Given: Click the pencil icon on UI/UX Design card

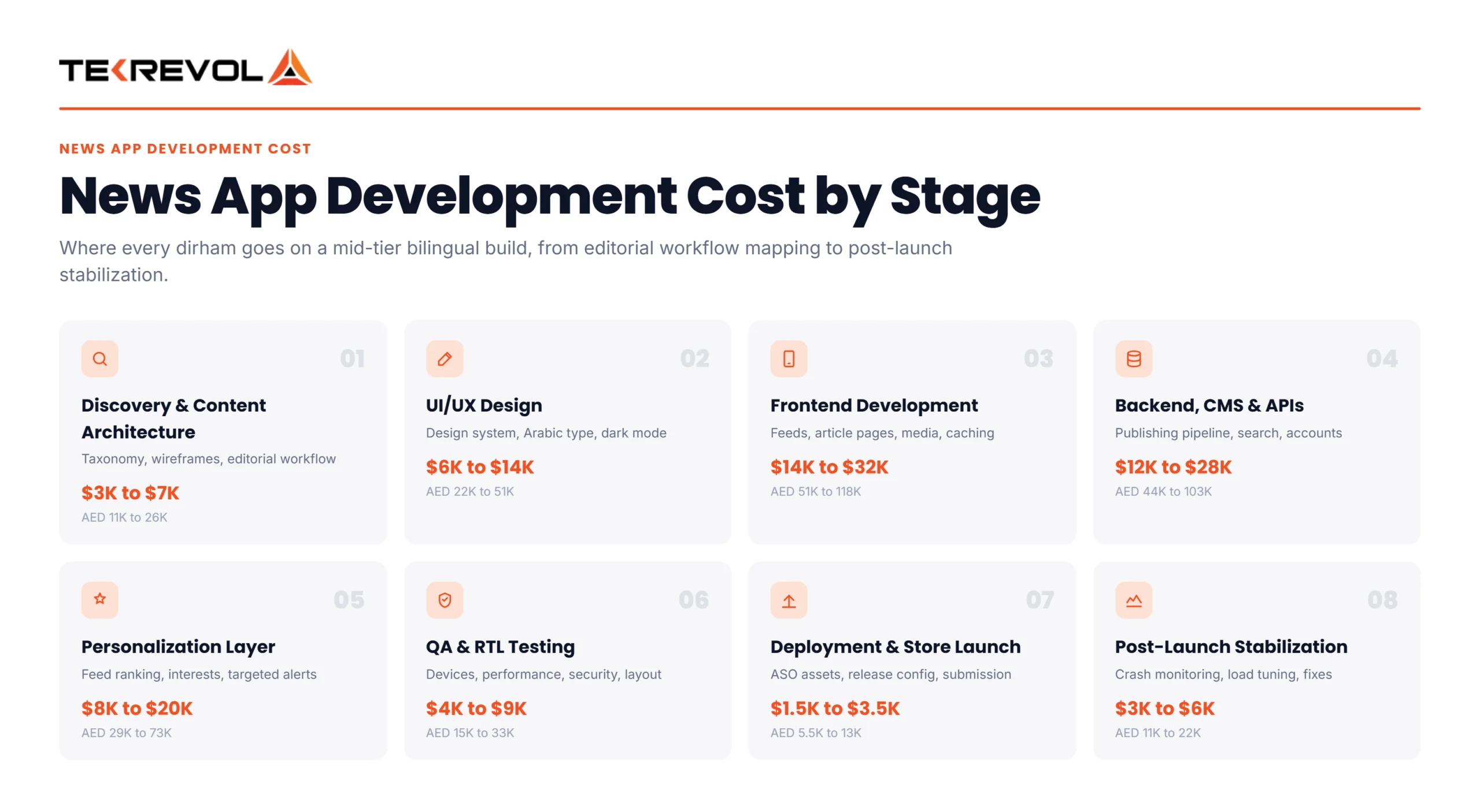Looking at the screenshot, I should (x=444, y=358).
